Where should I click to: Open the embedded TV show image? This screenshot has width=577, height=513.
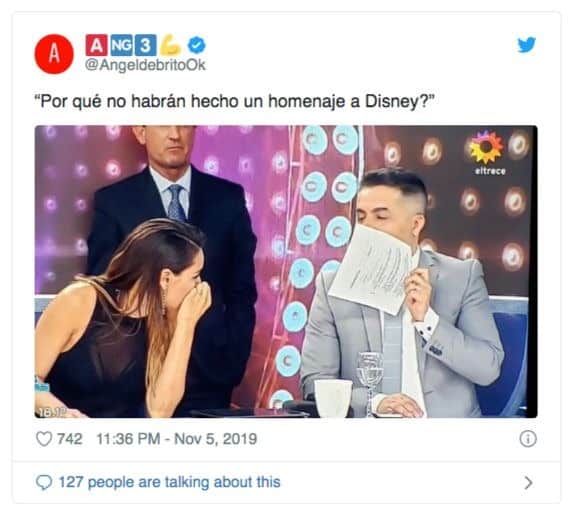click(x=286, y=272)
